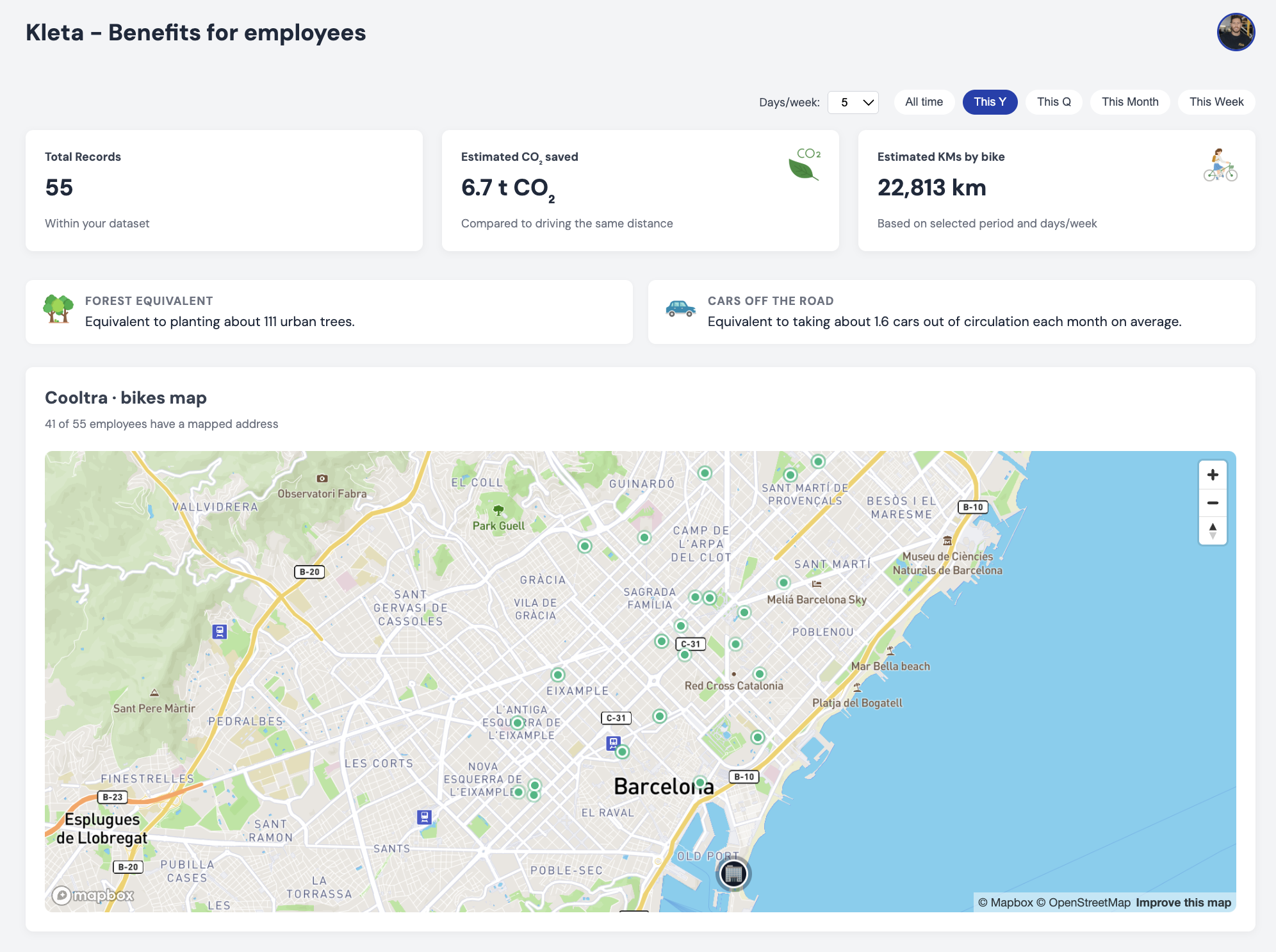The height and width of the screenshot is (952, 1276).
Task: Open the Days/week dropdown
Action: tap(853, 103)
